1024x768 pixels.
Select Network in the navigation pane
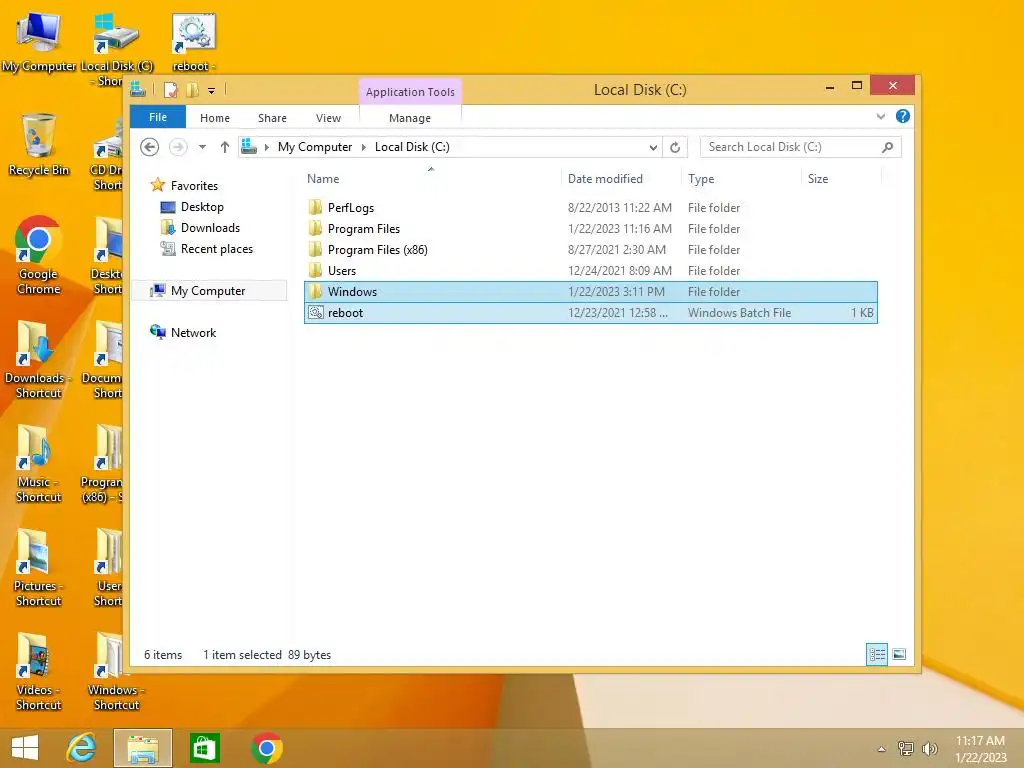click(193, 332)
